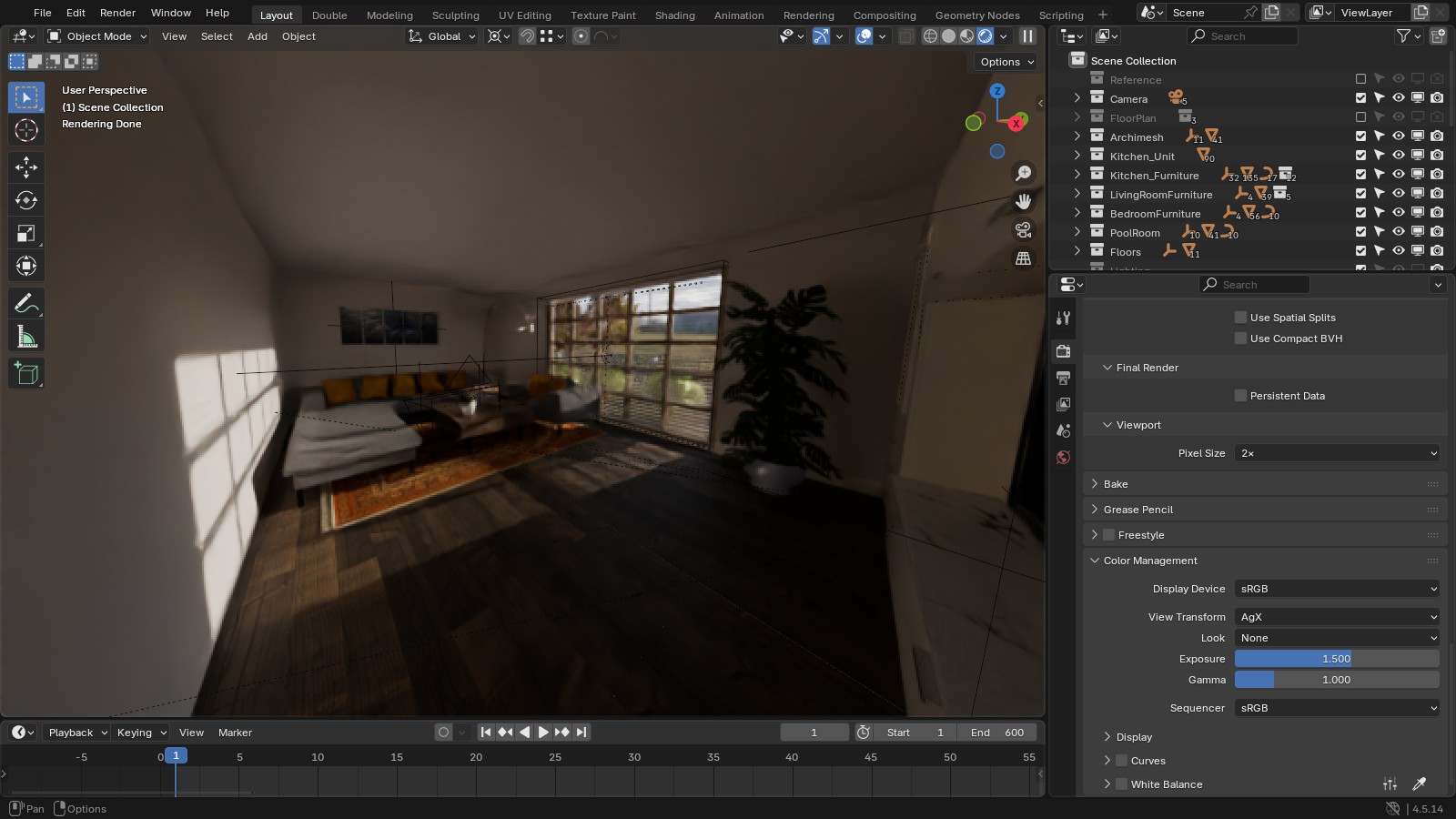Screen dimensions: 1456x819
Task: Open the Display Device dropdown
Action: point(1337,589)
